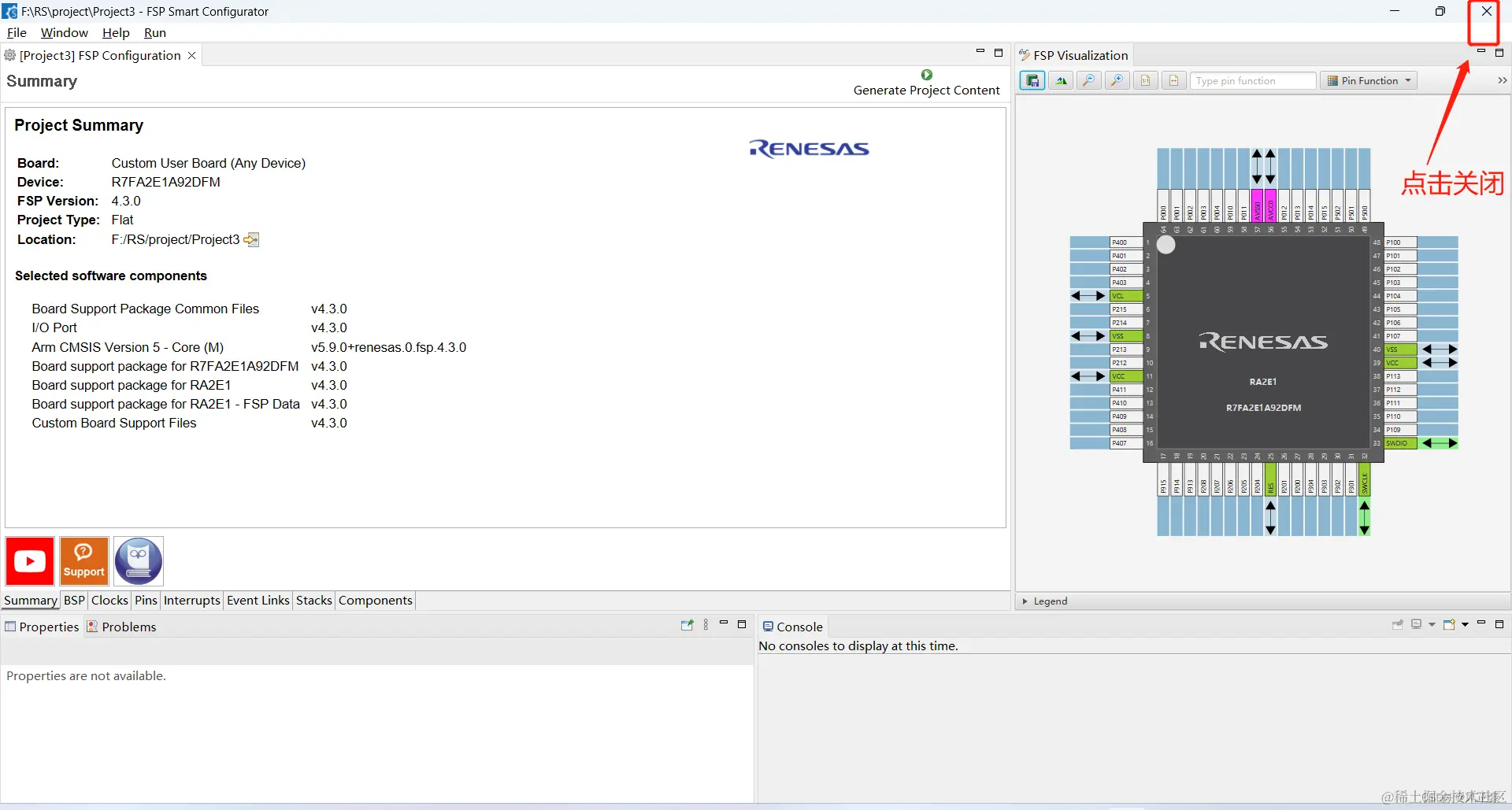
Task: Select the Console tab
Action: click(x=793, y=627)
